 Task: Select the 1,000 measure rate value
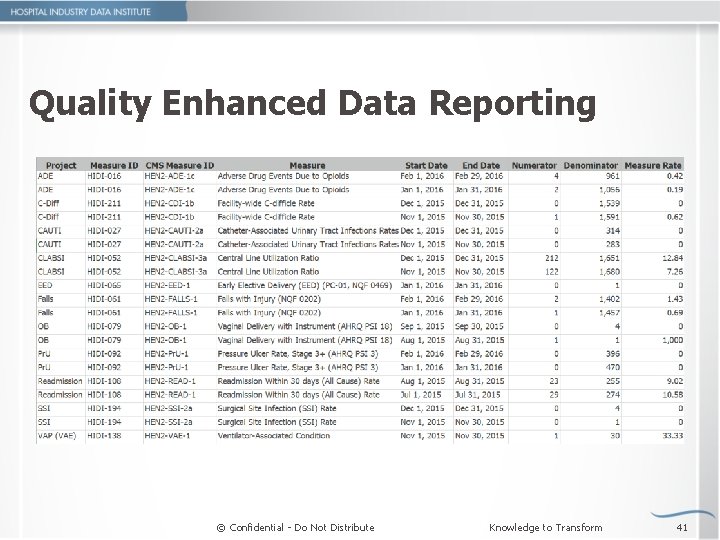(x=672, y=340)
